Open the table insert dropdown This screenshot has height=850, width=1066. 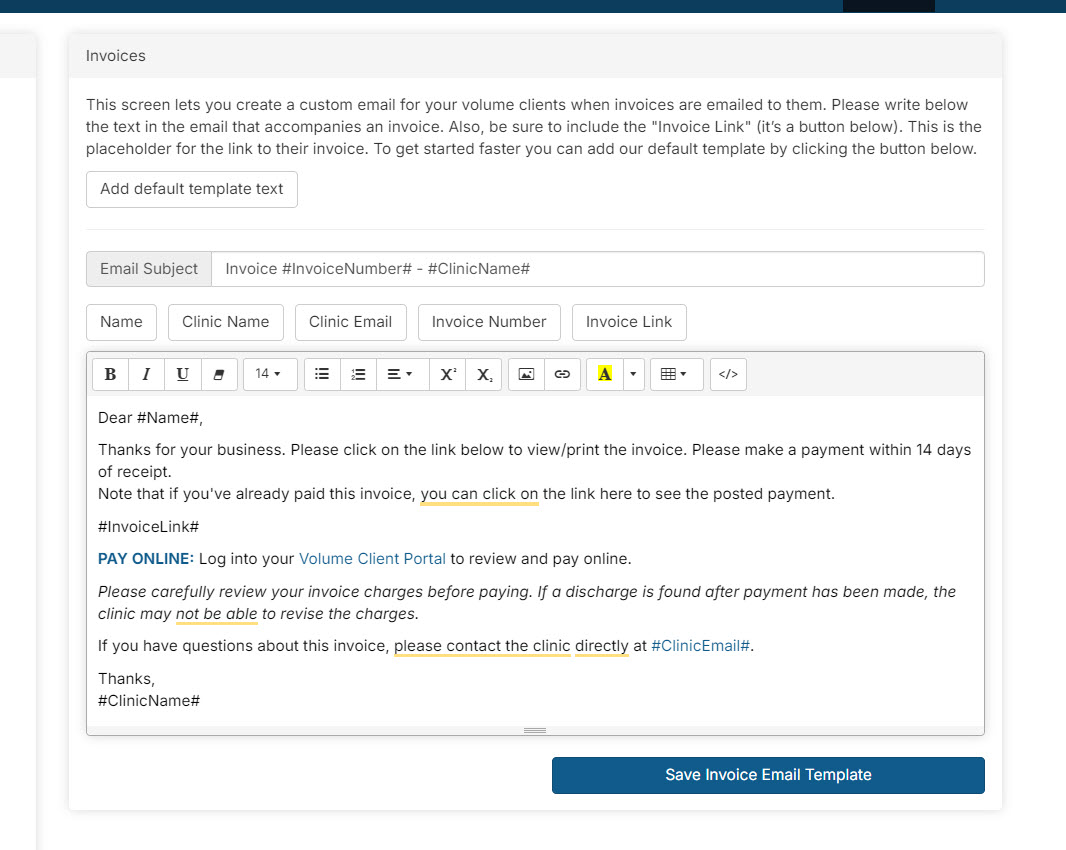pyautogui.click(x=676, y=374)
